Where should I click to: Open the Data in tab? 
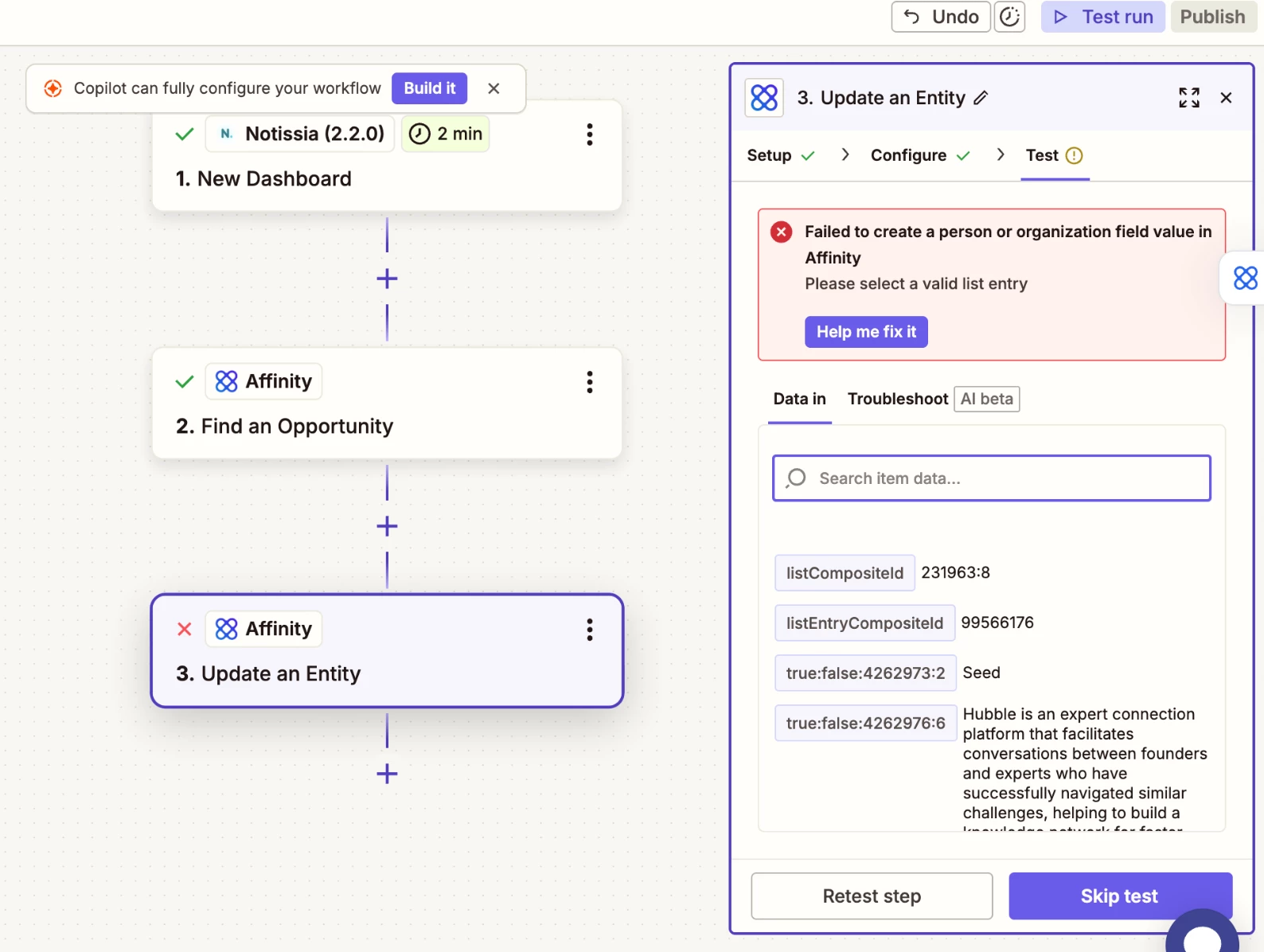[799, 399]
